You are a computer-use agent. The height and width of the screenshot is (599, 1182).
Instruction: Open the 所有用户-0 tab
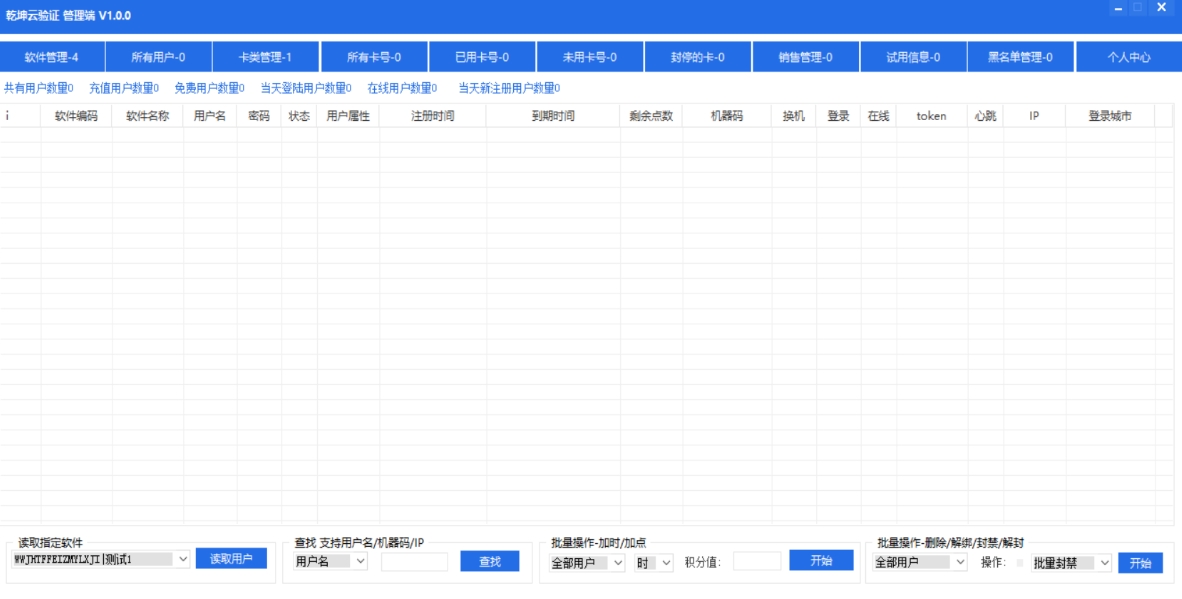[162, 57]
